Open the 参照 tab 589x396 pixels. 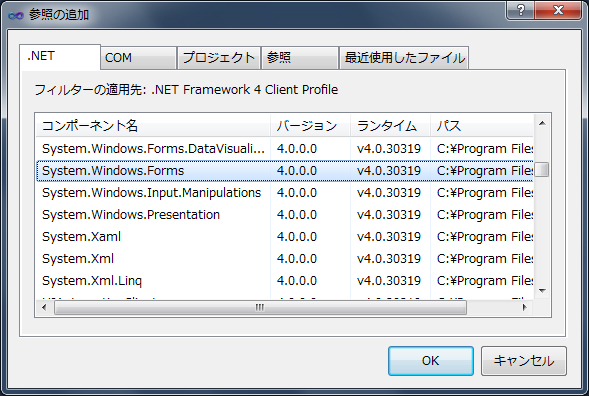(300, 58)
